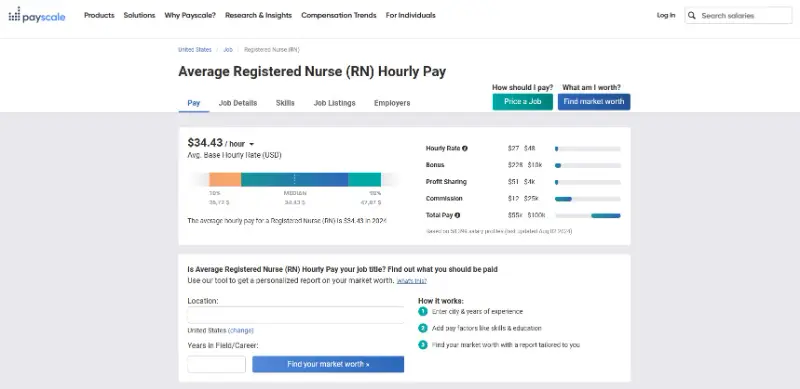Click the Bonus range bar
This screenshot has height=389, width=800.
tap(588, 165)
